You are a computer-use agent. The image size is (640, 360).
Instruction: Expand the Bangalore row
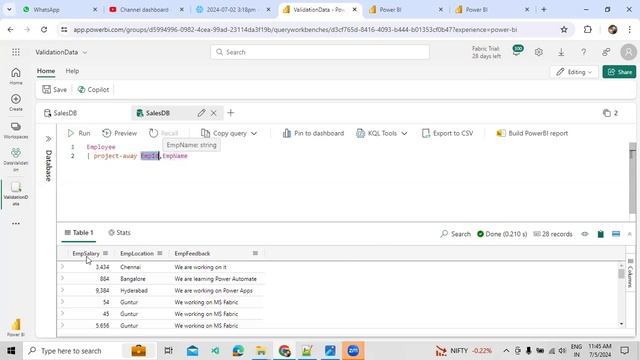coord(62,278)
